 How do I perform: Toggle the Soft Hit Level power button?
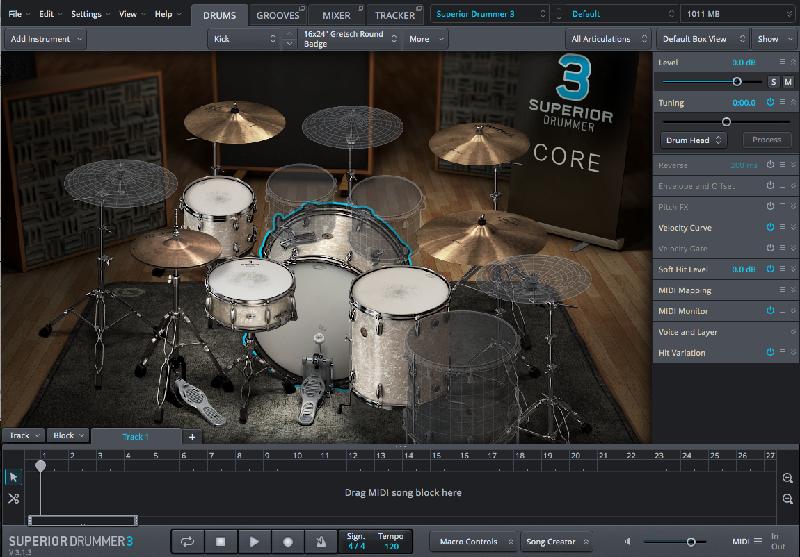pos(770,269)
